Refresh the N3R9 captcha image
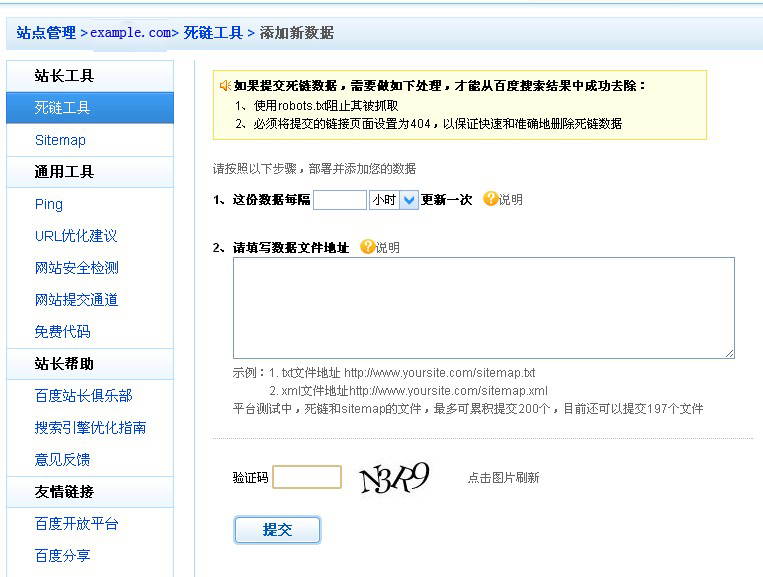The height and width of the screenshot is (577, 763). pos(395,477)
